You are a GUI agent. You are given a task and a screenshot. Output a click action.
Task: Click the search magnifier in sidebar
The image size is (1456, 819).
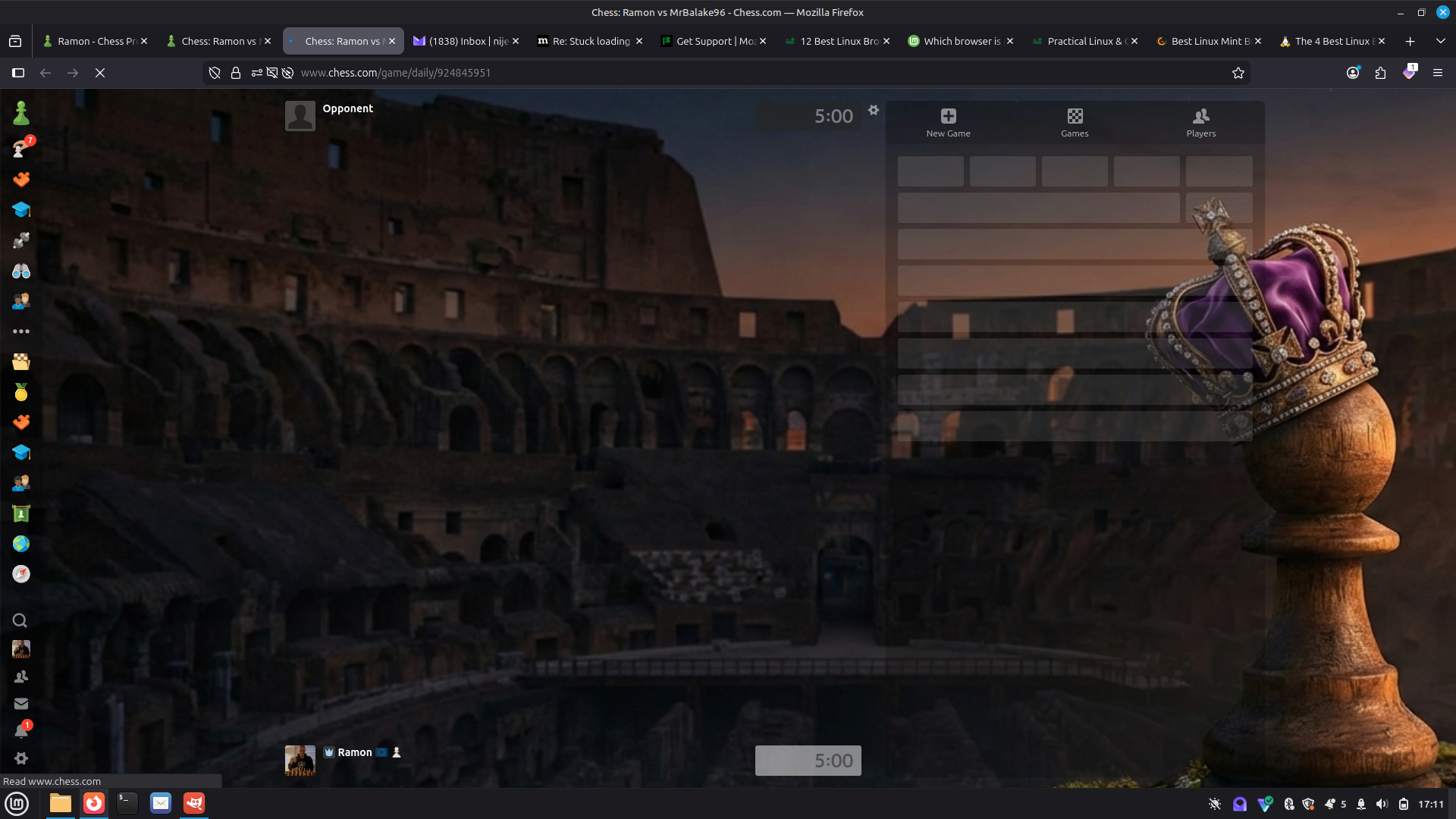tap(20, 620)
